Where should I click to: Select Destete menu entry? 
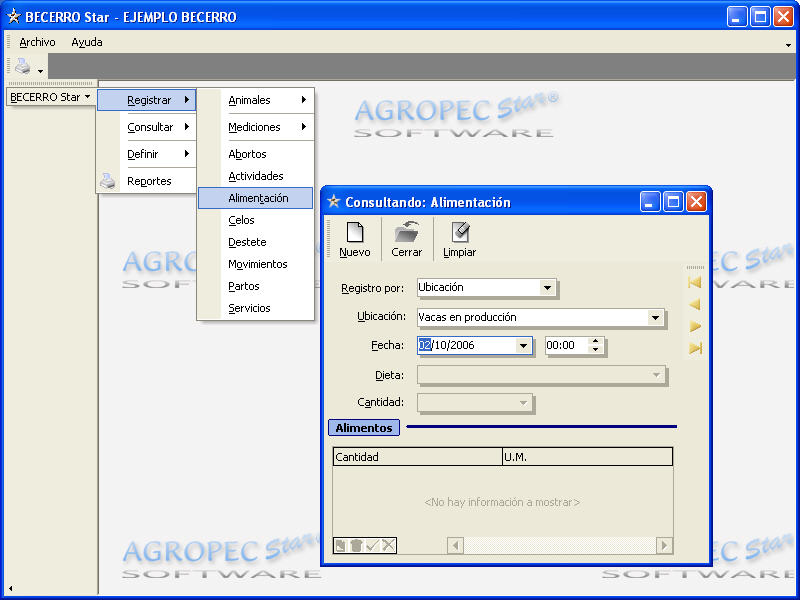[x=256, y=242]
